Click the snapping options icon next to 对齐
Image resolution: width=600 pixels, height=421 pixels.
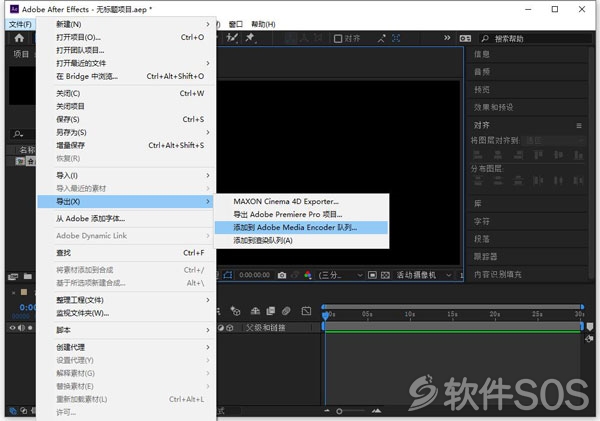coord(382,38)
